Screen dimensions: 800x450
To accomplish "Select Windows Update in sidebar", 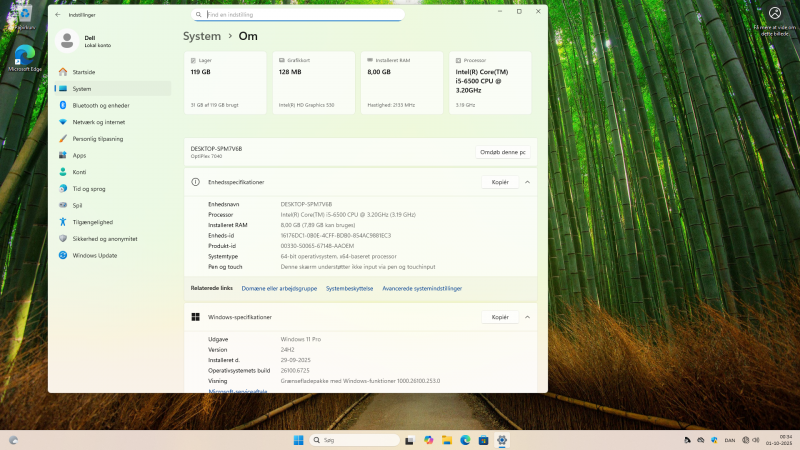I will click(94, 255).
